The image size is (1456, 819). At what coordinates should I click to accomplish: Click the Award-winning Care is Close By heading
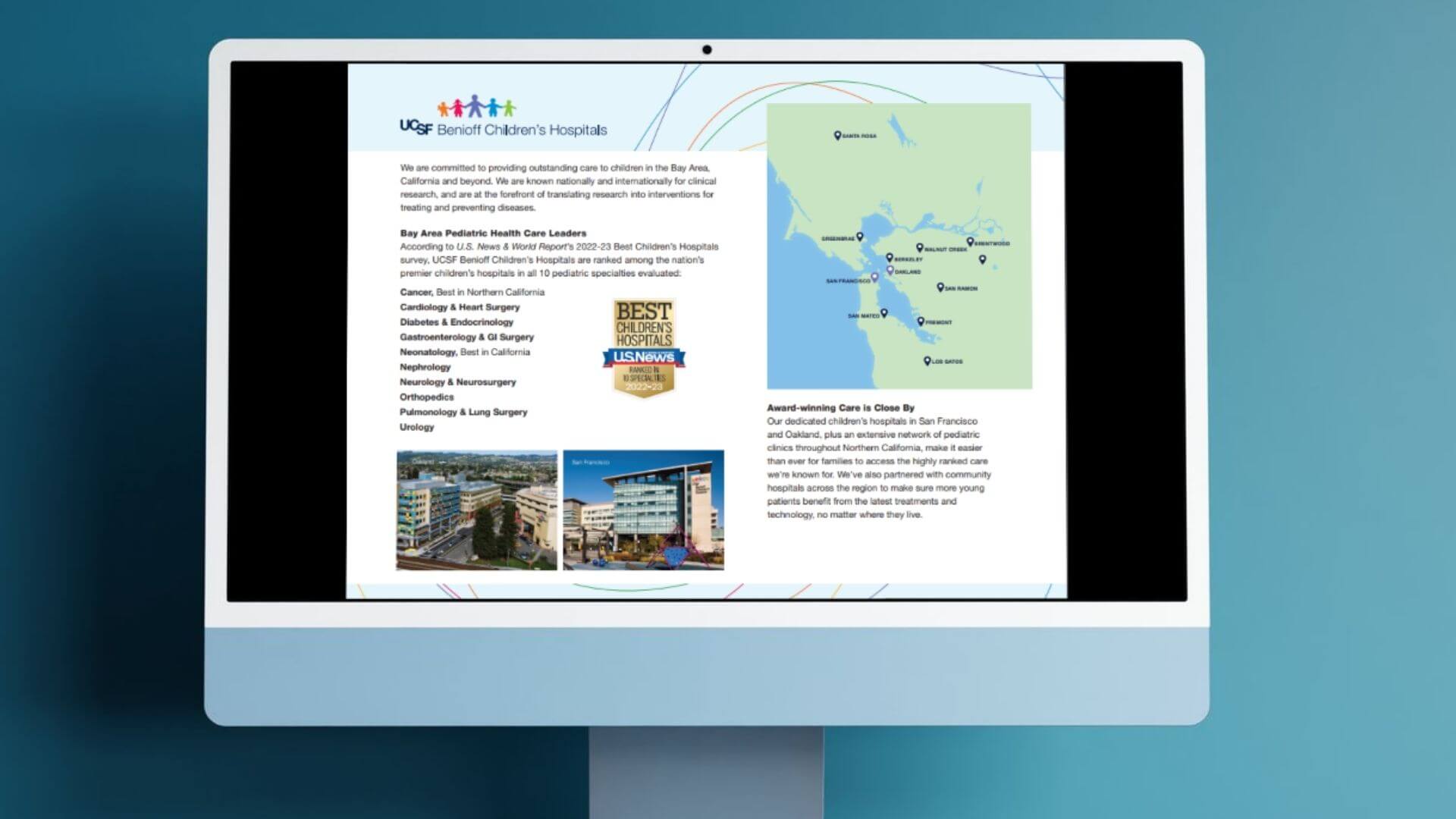(x=840, y=407)
